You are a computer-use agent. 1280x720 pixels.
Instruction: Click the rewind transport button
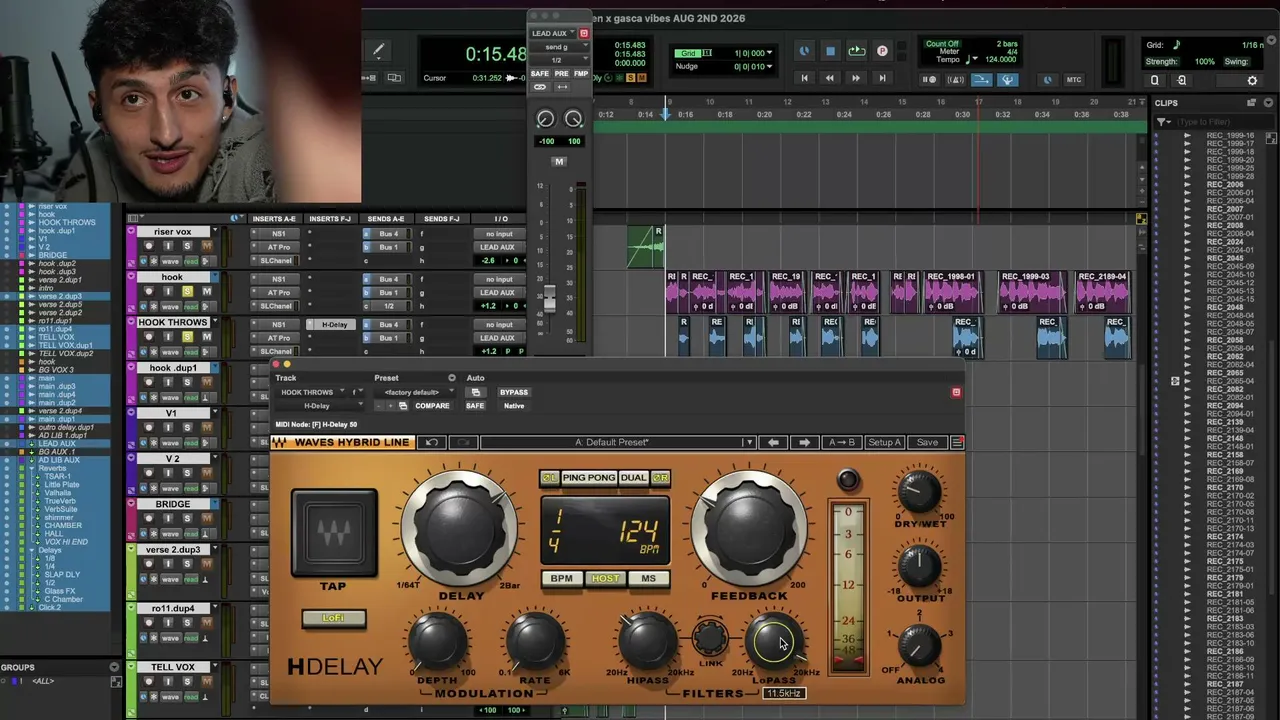(x=829, y=78)
